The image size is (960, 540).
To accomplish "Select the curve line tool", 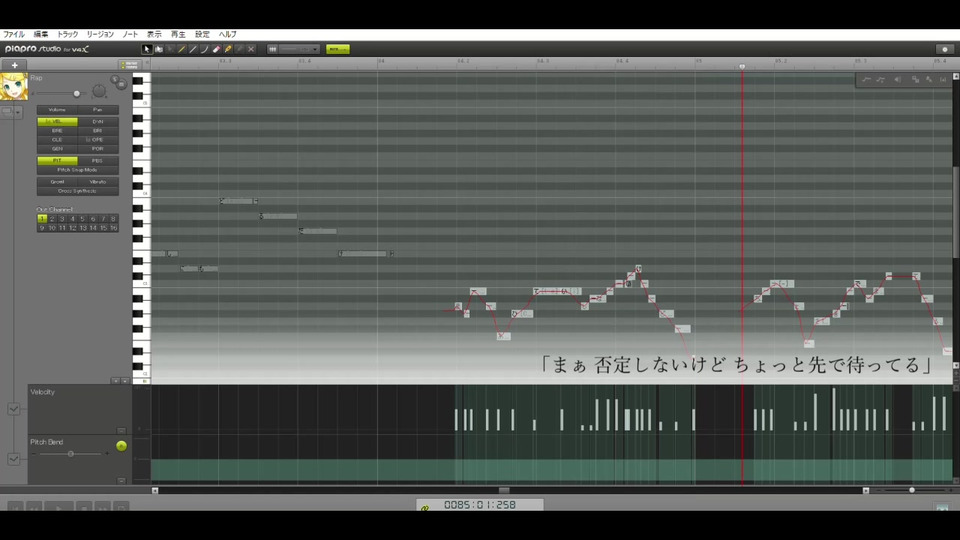I will 204,49.
